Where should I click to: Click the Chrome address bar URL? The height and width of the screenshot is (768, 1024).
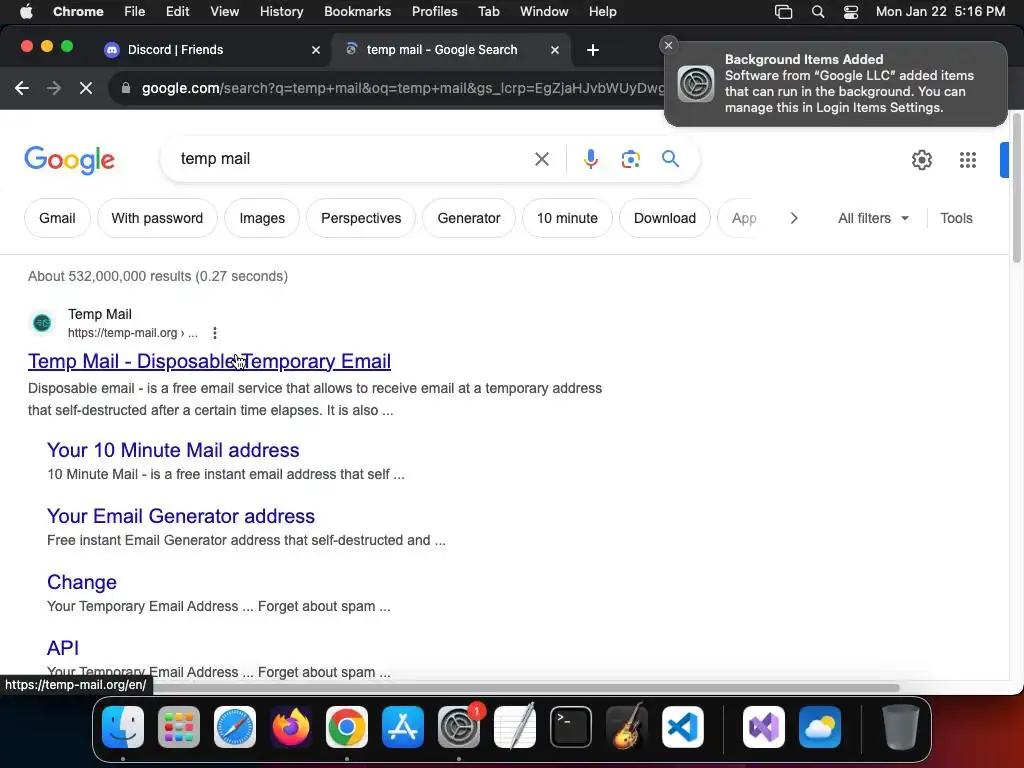pyautogui.click(x=402, y=88)
